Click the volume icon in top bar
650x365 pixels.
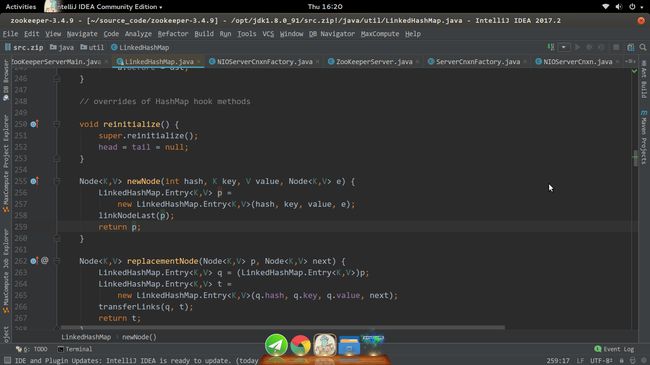[618, 7]
